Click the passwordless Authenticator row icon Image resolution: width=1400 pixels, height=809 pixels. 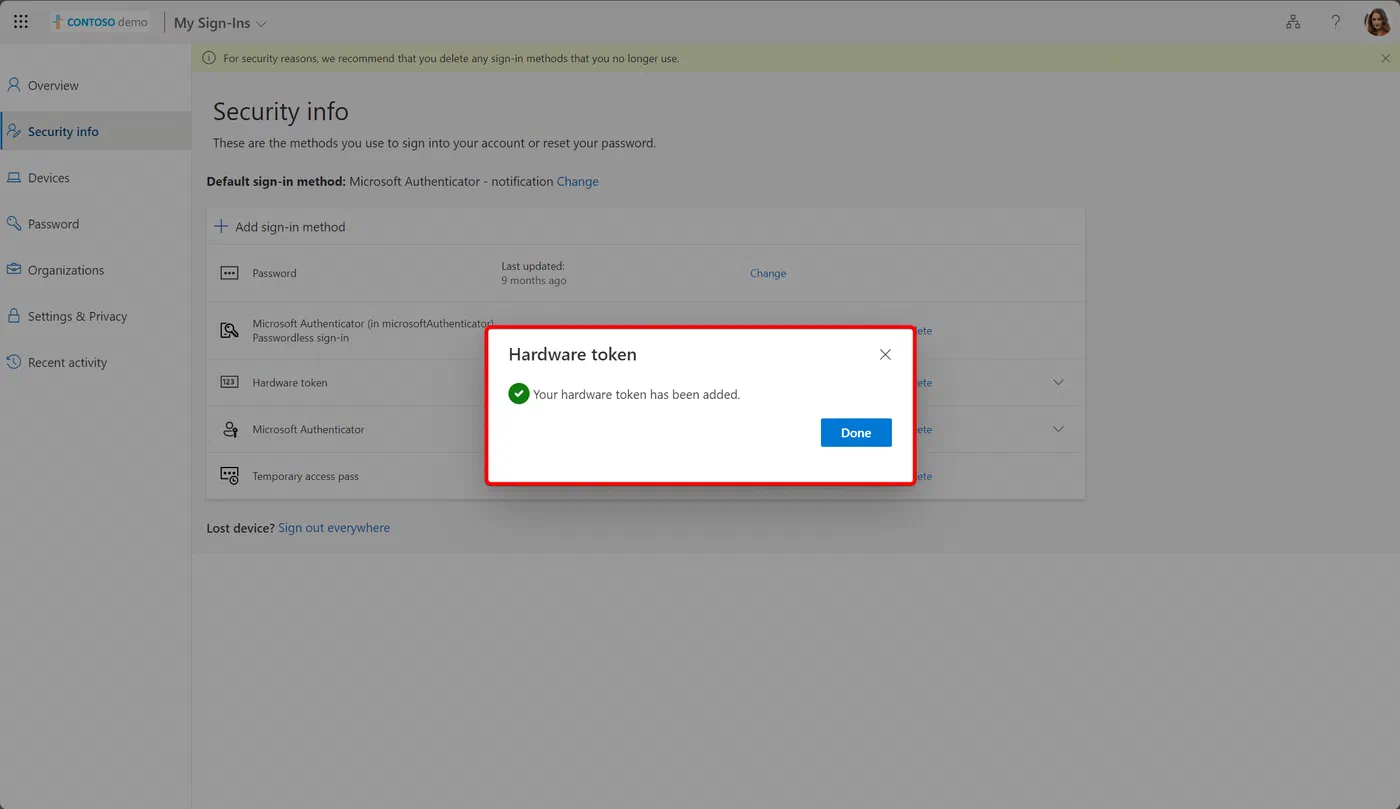click(x=229, y=331)
